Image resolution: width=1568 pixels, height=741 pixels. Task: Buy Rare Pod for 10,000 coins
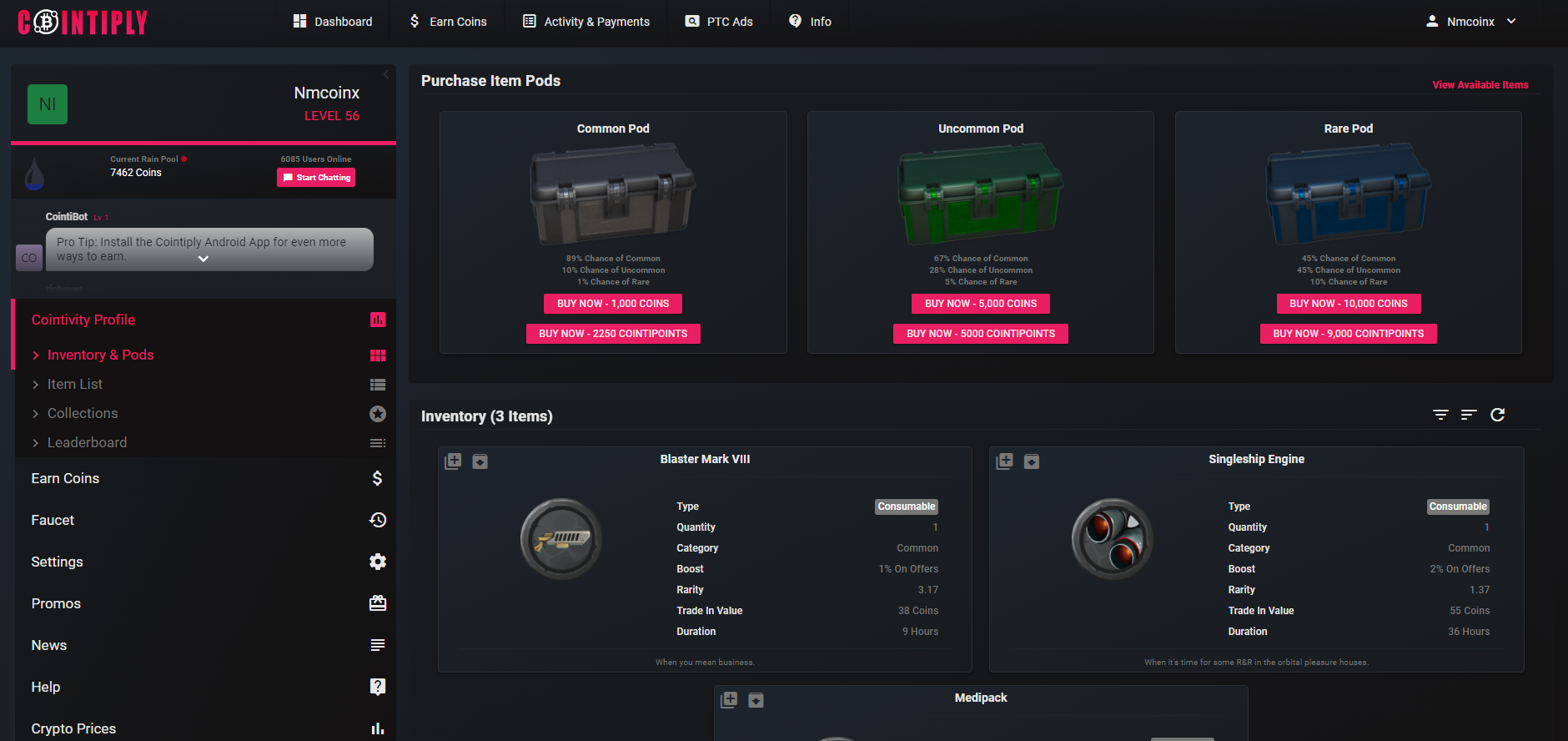[x=1349, y=304]
